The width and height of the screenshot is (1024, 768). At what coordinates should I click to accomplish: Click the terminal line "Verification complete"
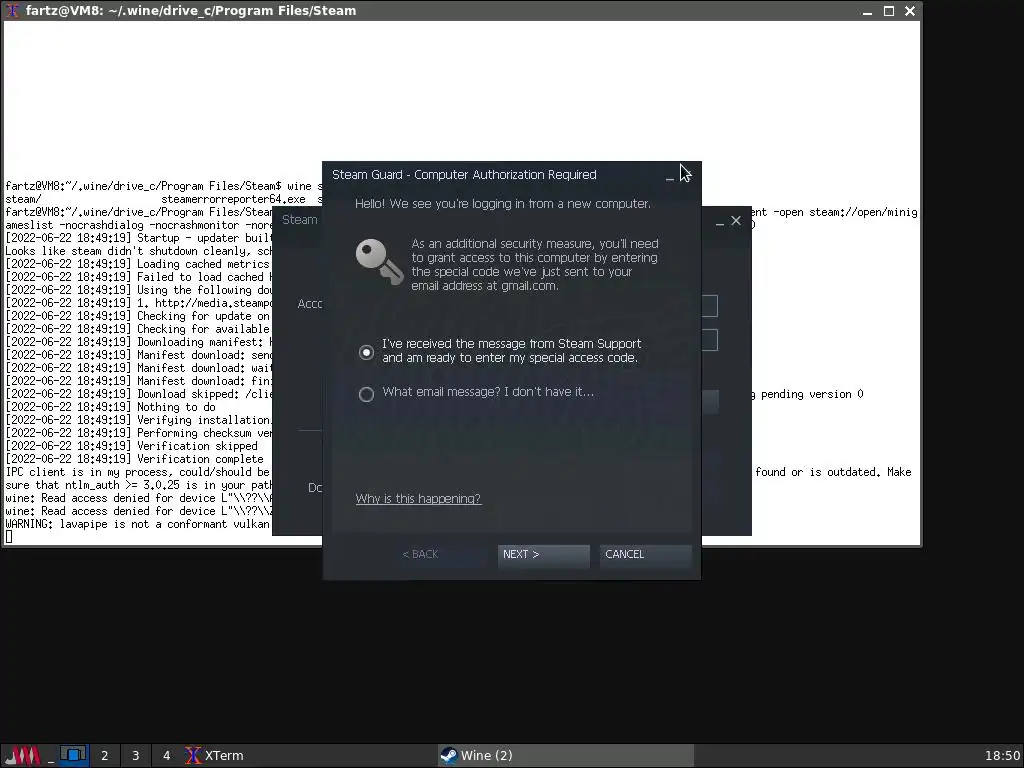(x=200, y=459)
